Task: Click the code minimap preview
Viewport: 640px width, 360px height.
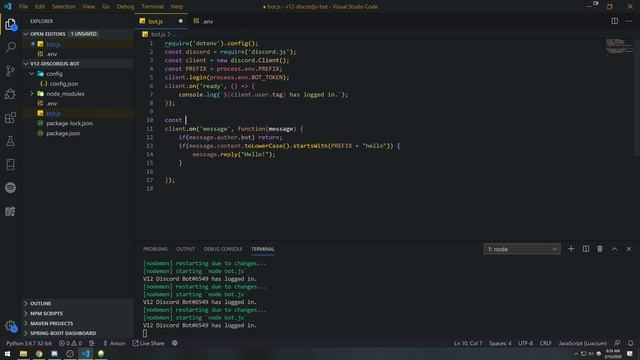Action: pyautogui.click(x=619, y=46)
